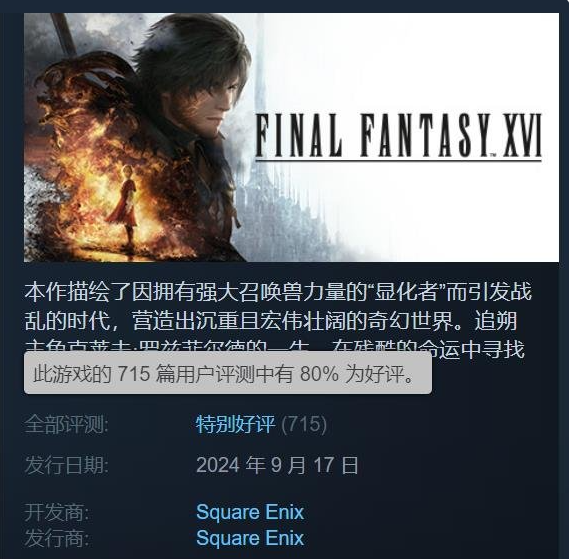Click the (715) review count
This screenshot has width=569, height=559.
[304, 424]
